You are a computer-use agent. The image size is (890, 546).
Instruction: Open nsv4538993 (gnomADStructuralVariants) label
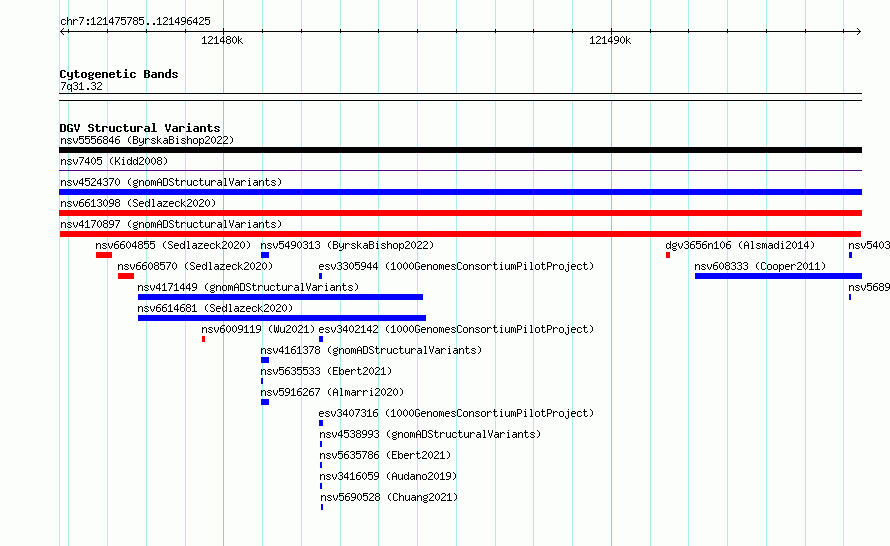point(430,434)
